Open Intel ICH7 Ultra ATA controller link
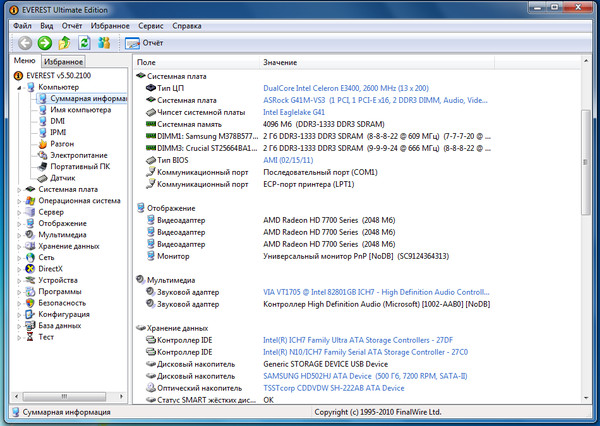 (358, 340)
